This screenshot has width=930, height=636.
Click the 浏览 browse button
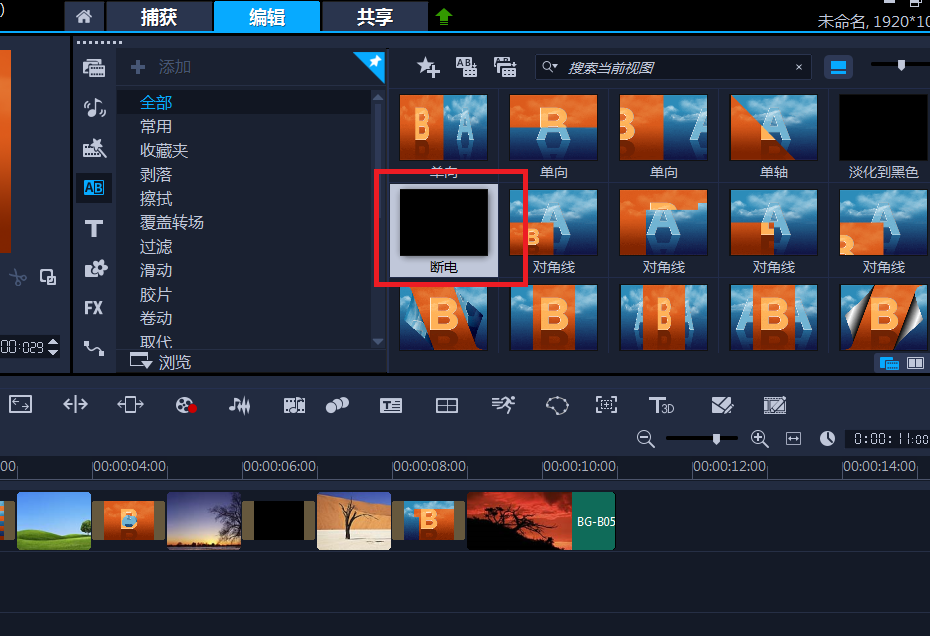(x=160, y=362)
